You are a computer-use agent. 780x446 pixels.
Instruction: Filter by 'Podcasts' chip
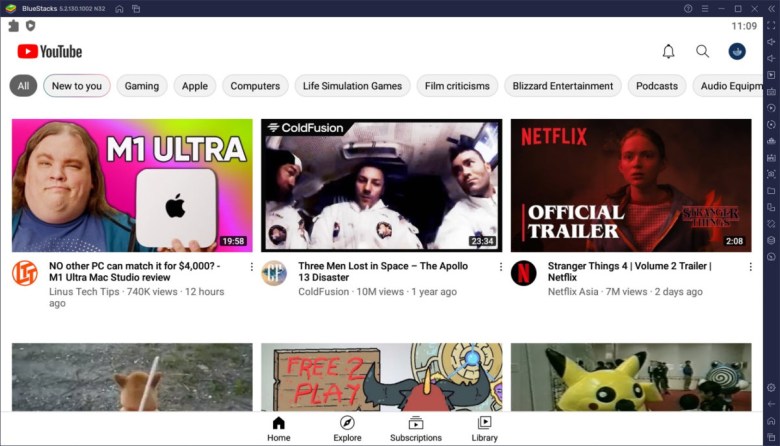click(x=657, y=86)
